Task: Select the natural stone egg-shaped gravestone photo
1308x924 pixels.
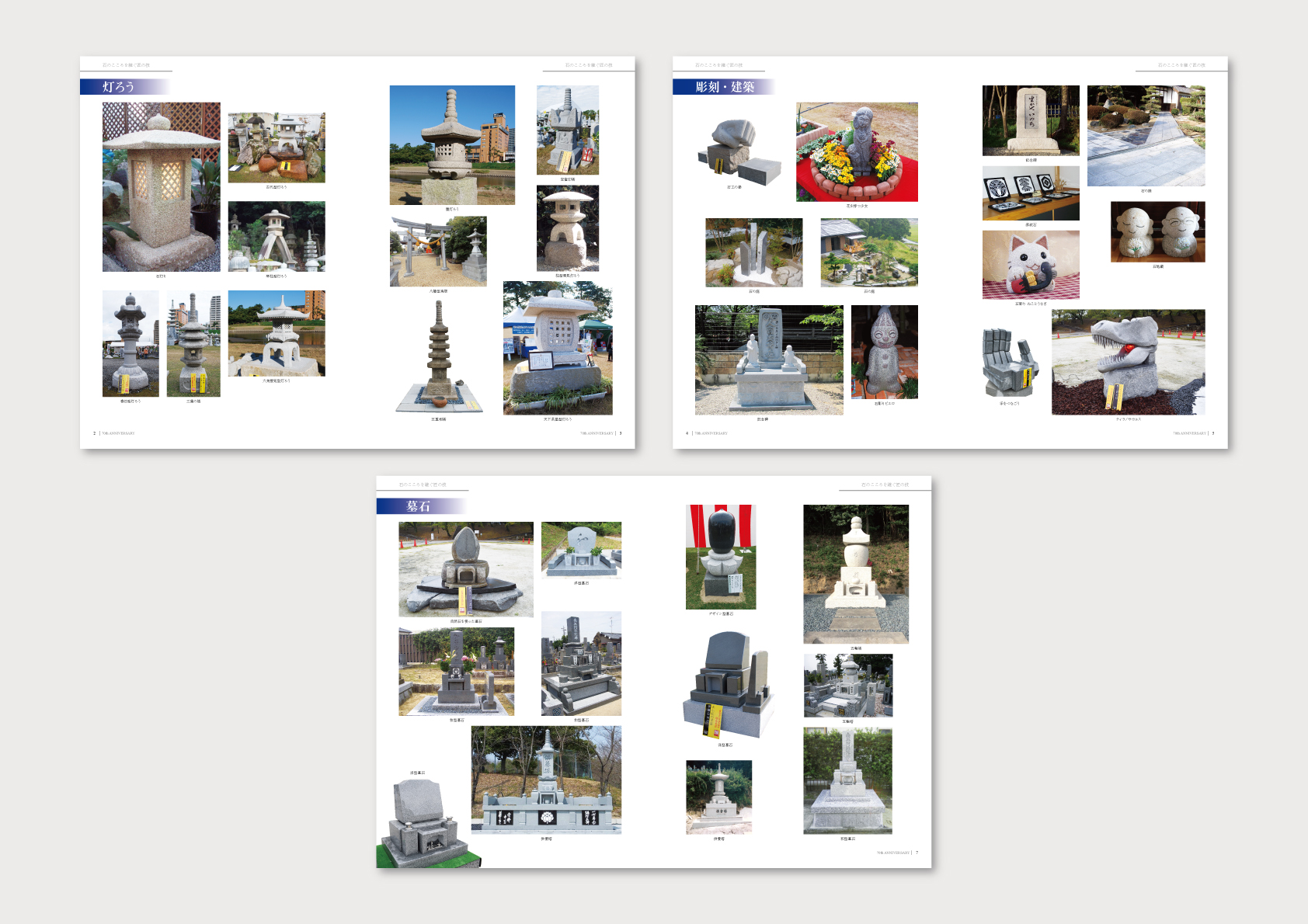Action: point(466,569)
